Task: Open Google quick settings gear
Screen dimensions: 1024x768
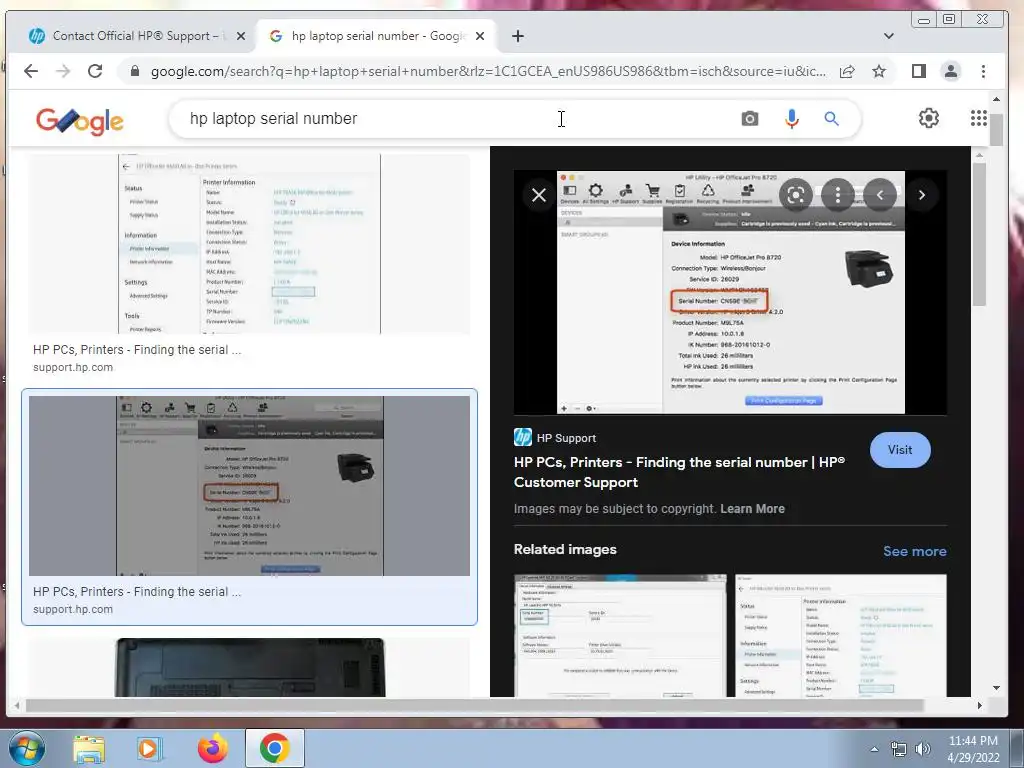Action: pos(929,118)
